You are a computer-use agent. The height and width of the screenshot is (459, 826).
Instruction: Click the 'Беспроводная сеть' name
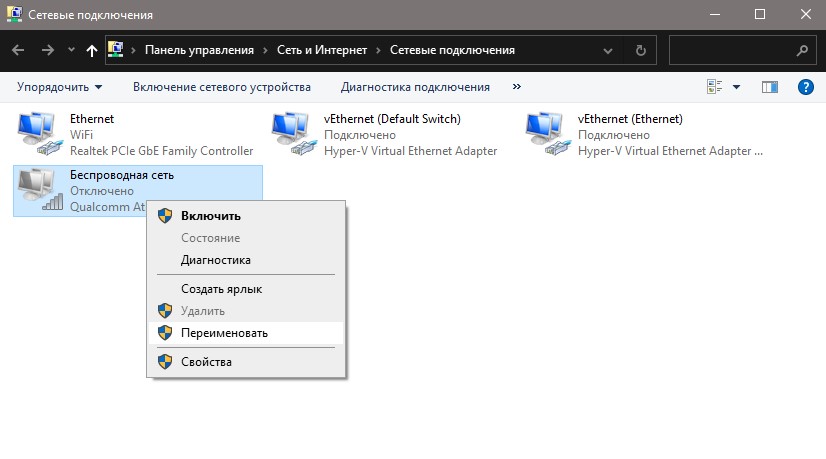click(122, 175)
